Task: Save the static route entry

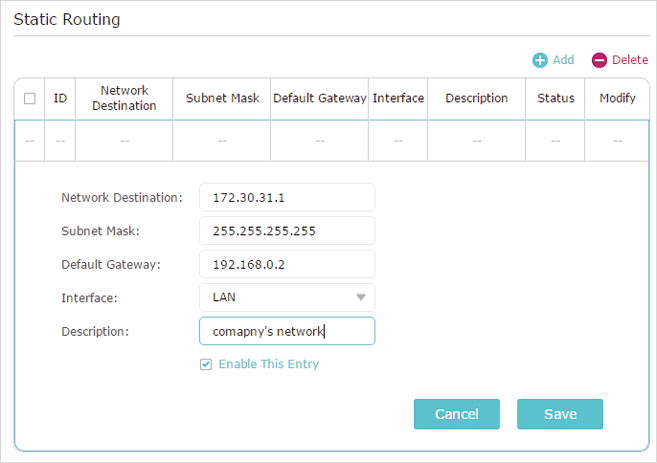Action: pos(560,414)
